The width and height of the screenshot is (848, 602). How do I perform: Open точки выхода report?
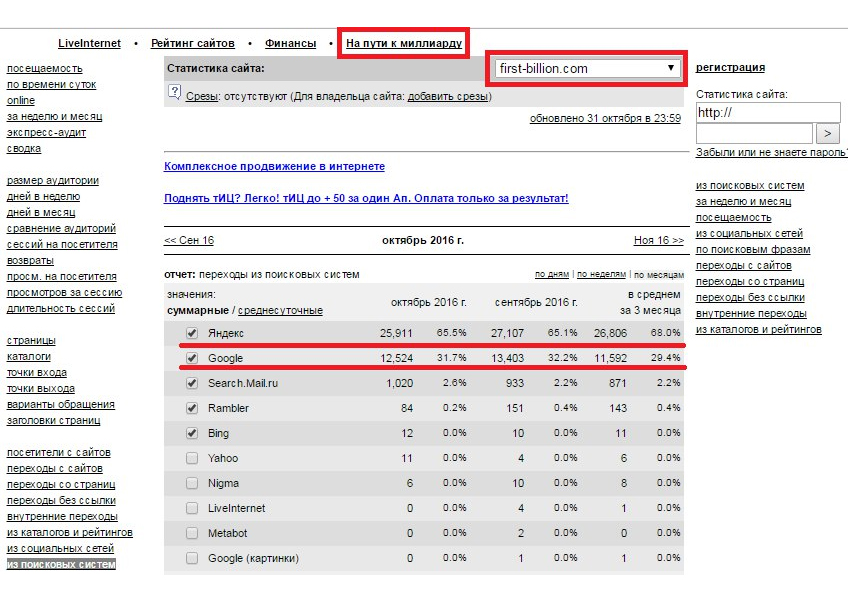pyautogui.click(x=41, y=388)
